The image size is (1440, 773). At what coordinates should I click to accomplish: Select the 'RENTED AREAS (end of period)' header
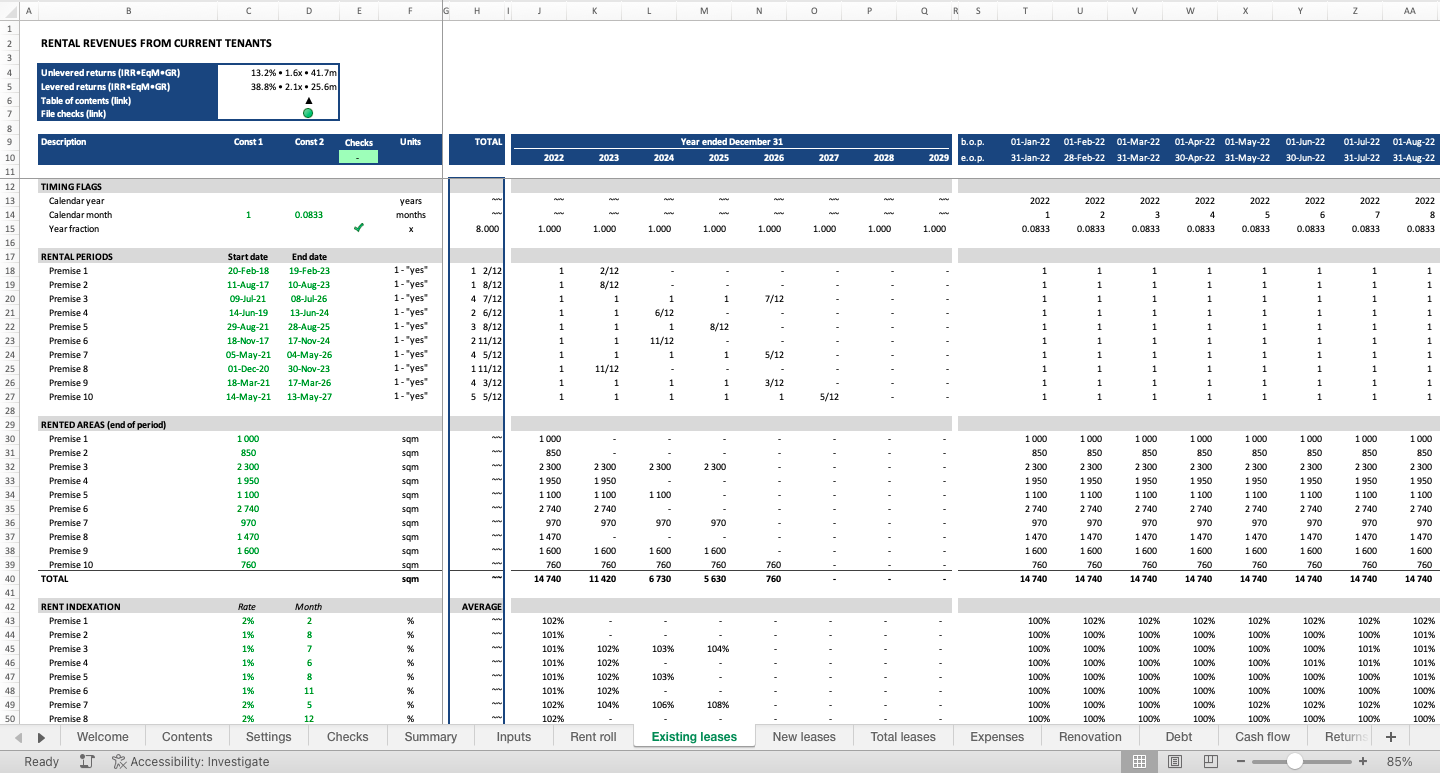103,424
